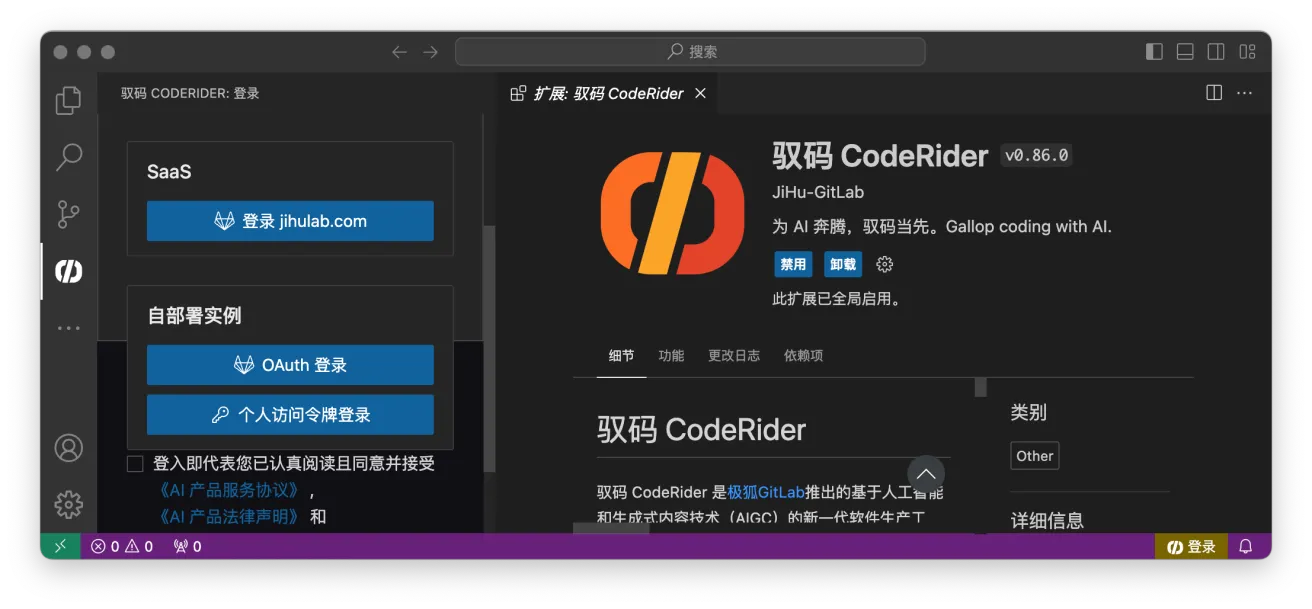Open more actions menu in the editor title

[x=1244, y=92]
